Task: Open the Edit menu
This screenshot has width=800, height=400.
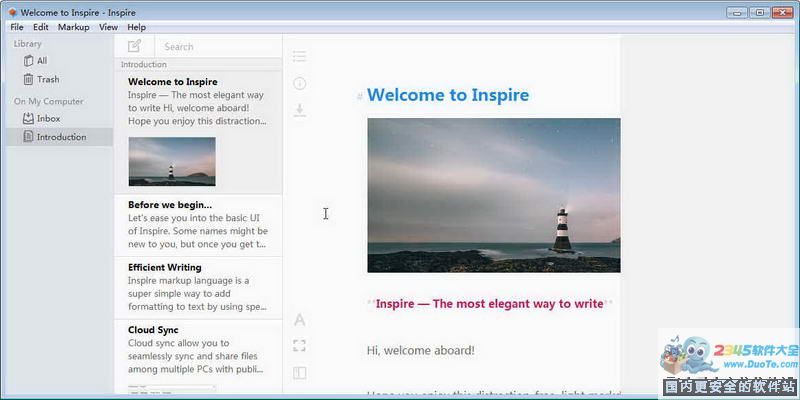Action: pos(41,27)
